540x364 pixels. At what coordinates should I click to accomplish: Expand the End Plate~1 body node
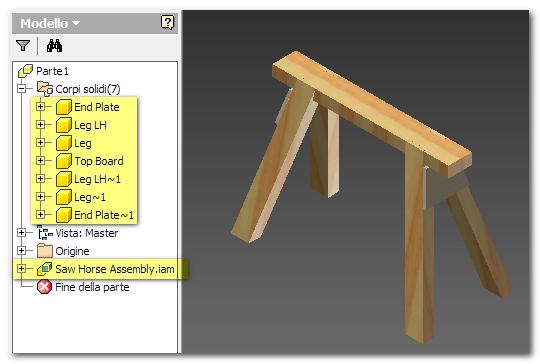click(40, 215)
